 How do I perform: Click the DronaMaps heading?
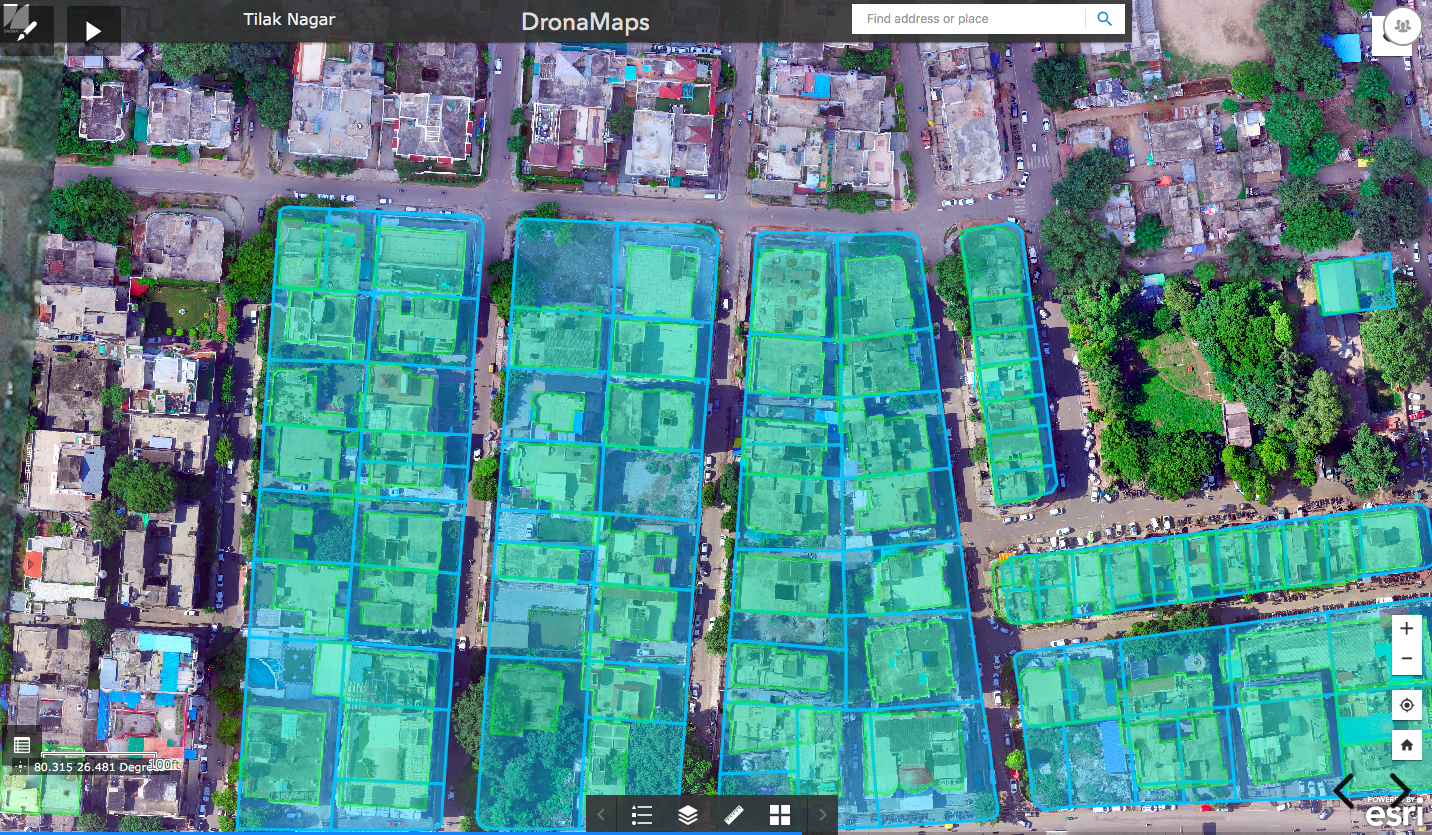click(585, 21)
